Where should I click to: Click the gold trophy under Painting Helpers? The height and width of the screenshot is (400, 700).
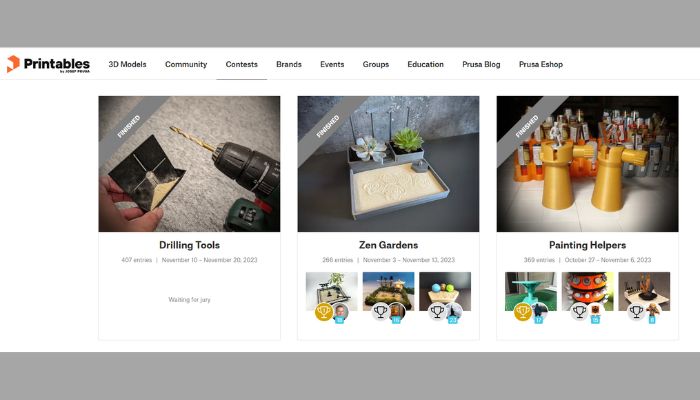tap(523, 311)
